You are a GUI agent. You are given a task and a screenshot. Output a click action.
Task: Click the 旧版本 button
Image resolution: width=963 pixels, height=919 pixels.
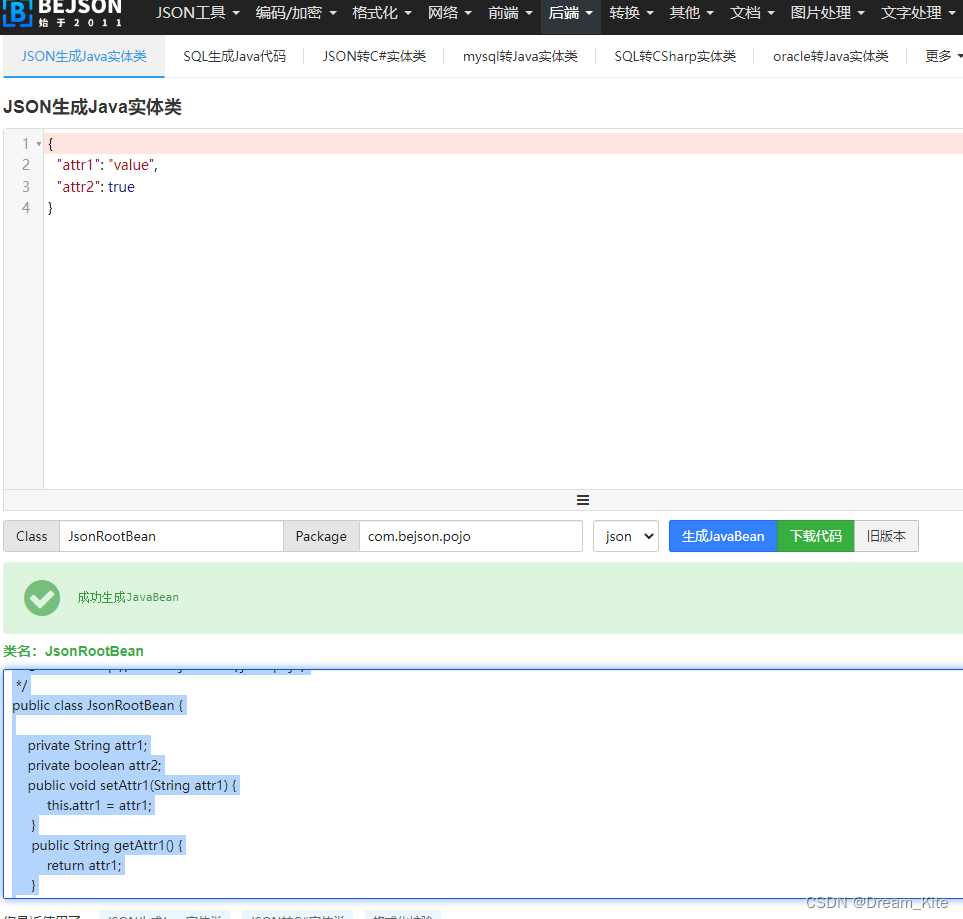point(886,536)
